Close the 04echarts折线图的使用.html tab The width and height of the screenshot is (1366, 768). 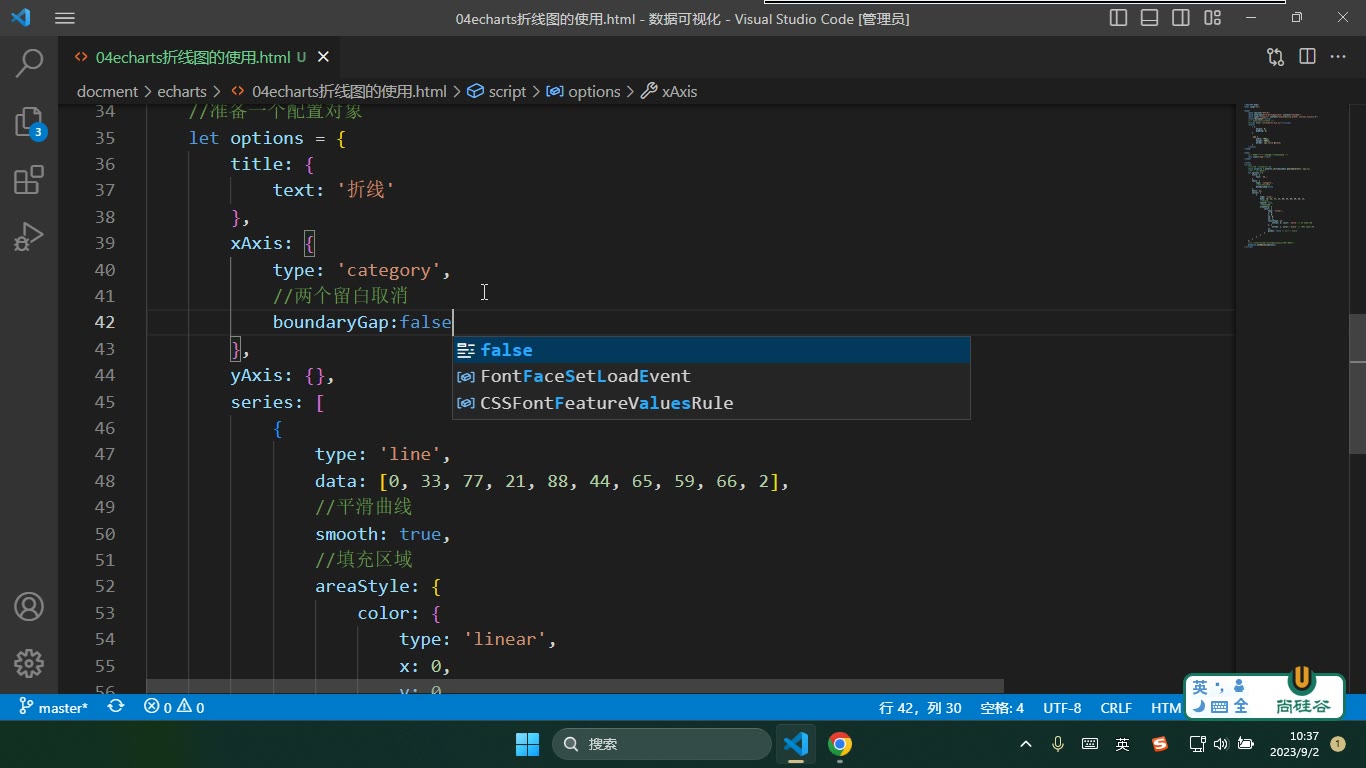click(323, 57)
